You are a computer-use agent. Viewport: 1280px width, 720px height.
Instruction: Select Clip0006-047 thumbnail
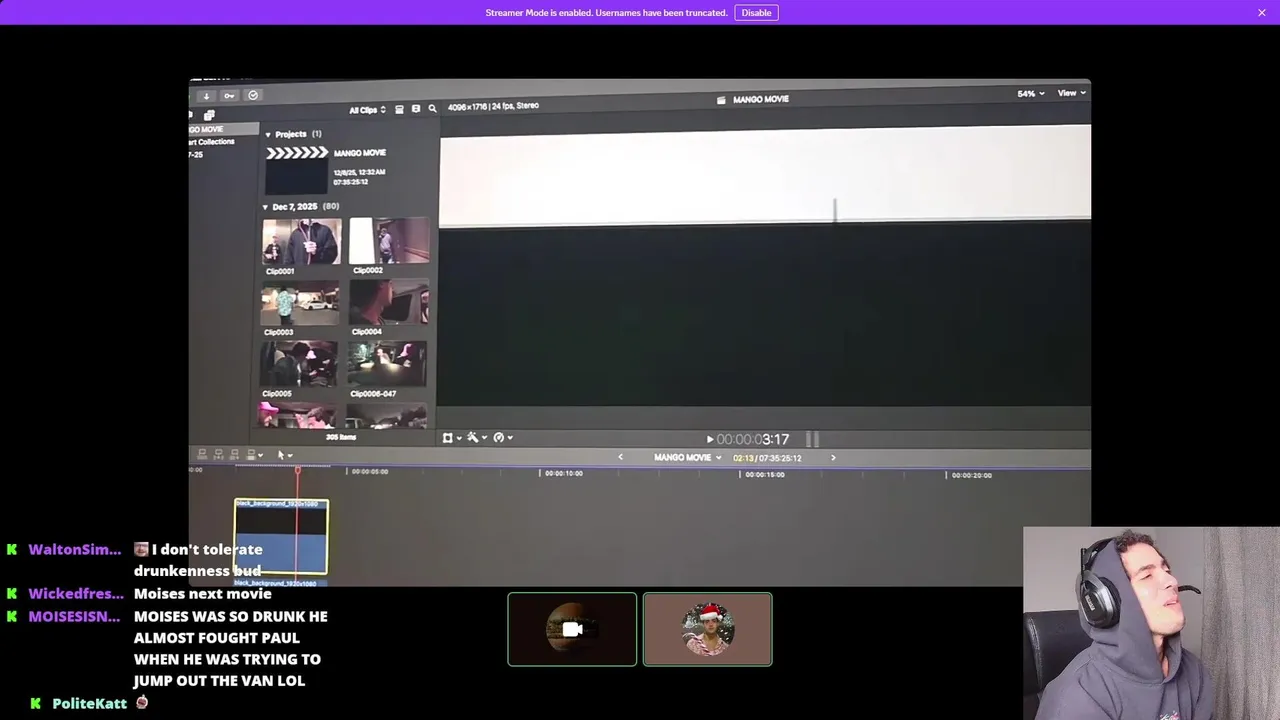point(387,364)
